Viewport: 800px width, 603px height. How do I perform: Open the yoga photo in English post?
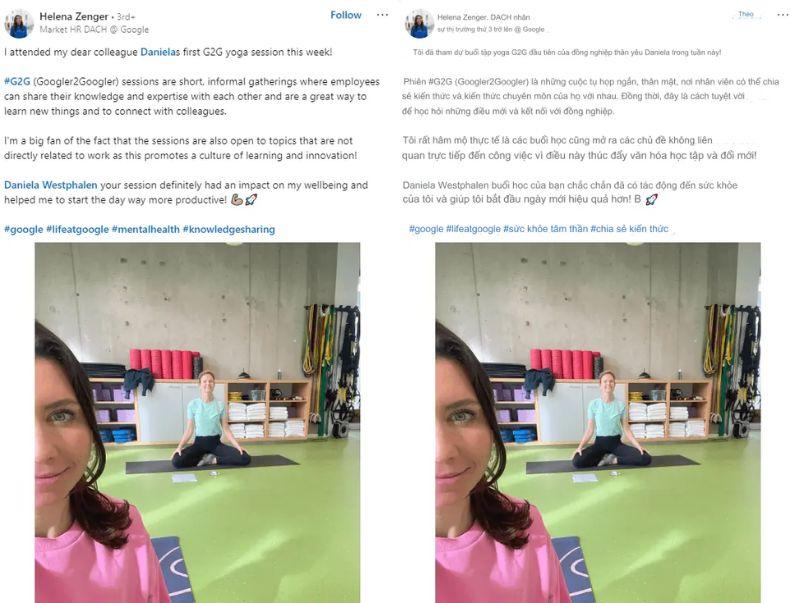[x=197, y=422]
